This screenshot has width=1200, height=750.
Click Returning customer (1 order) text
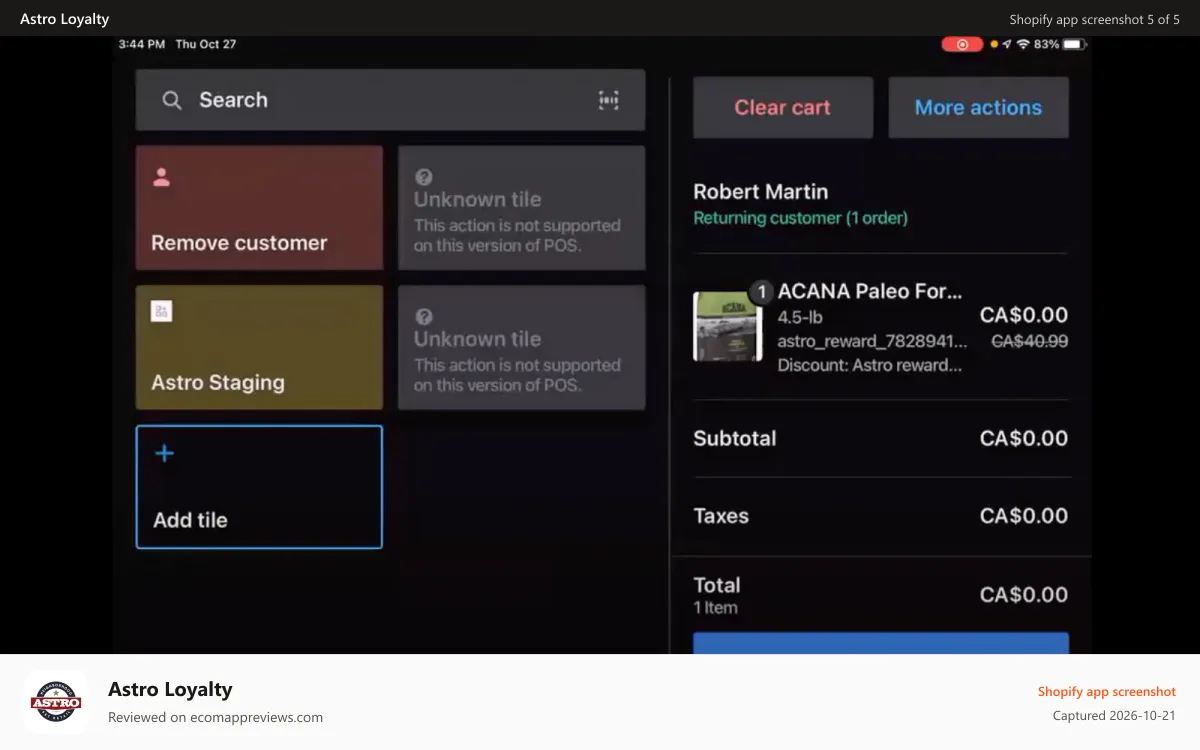pyautogui.click(x=801, y=218)
